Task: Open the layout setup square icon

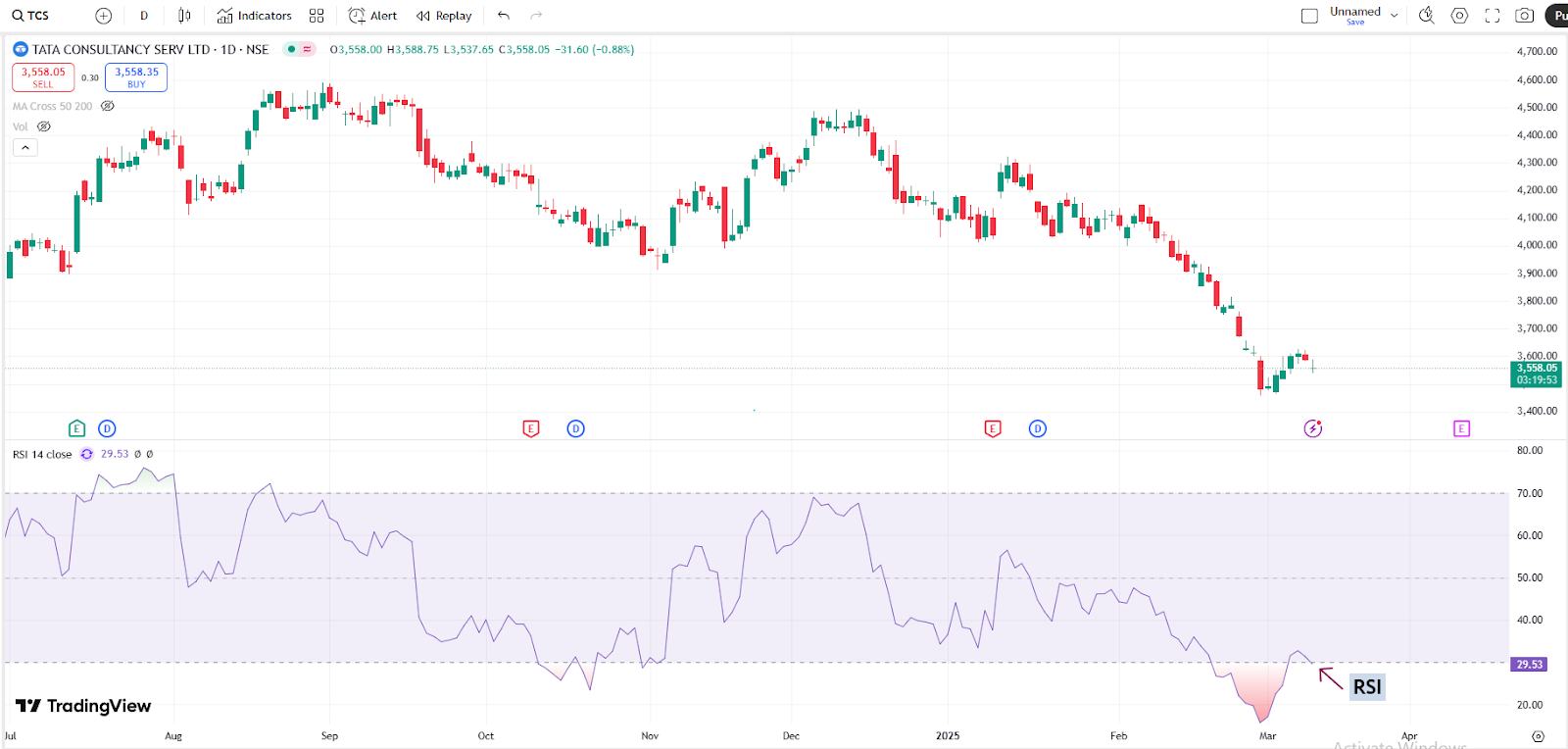Action: click(x=1309, y=16)
